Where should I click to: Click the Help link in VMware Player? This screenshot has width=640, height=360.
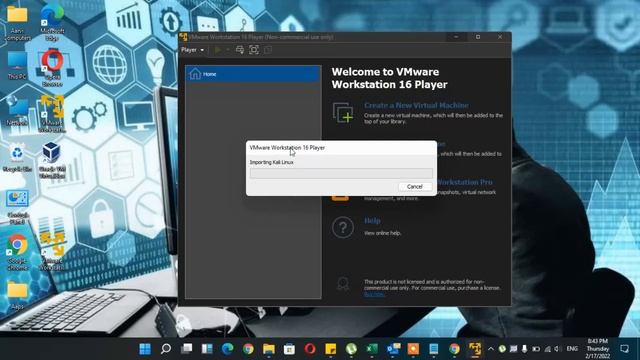click(x=372, y=221)
